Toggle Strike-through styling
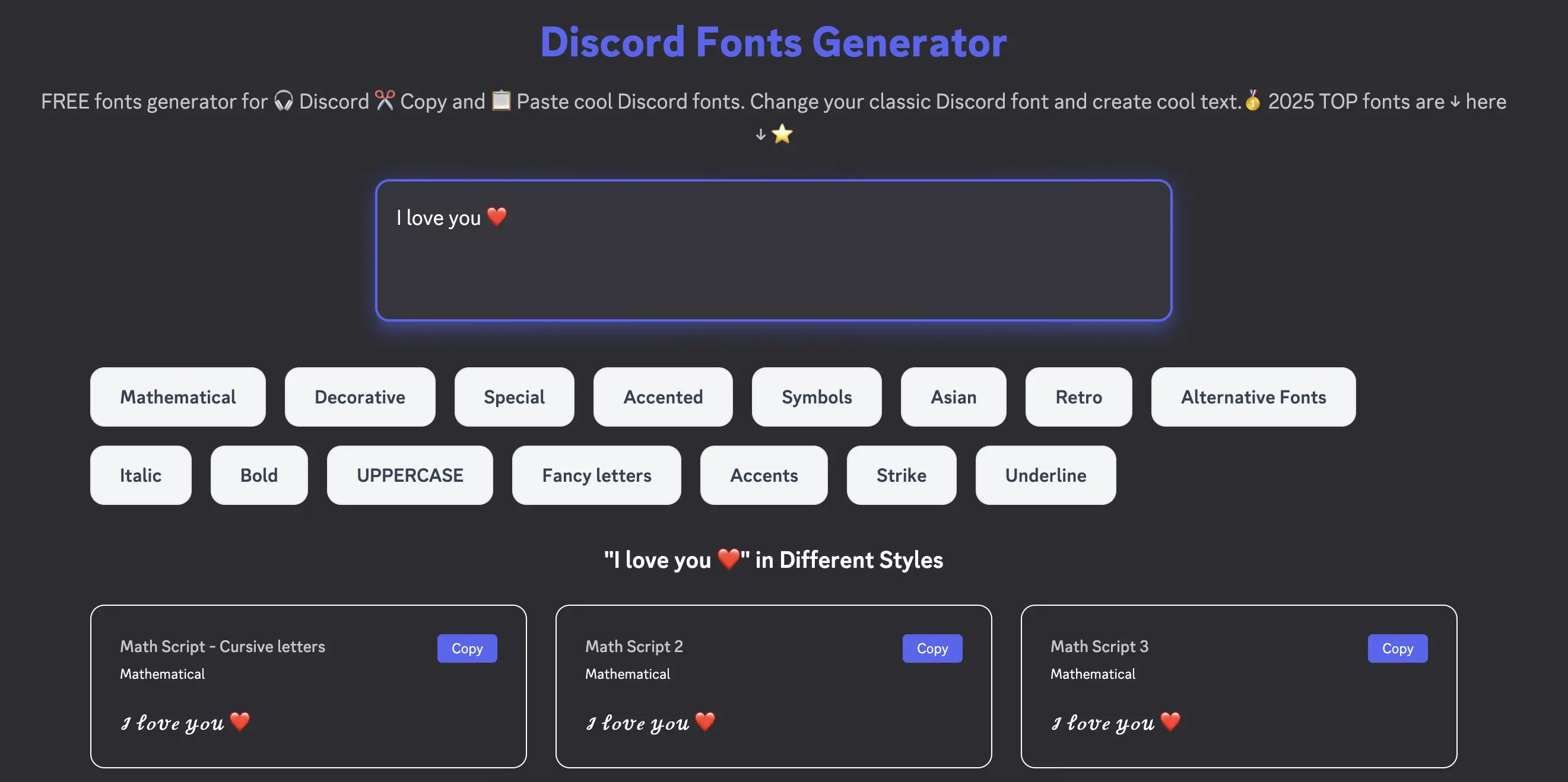 click(x=901, y=475)
